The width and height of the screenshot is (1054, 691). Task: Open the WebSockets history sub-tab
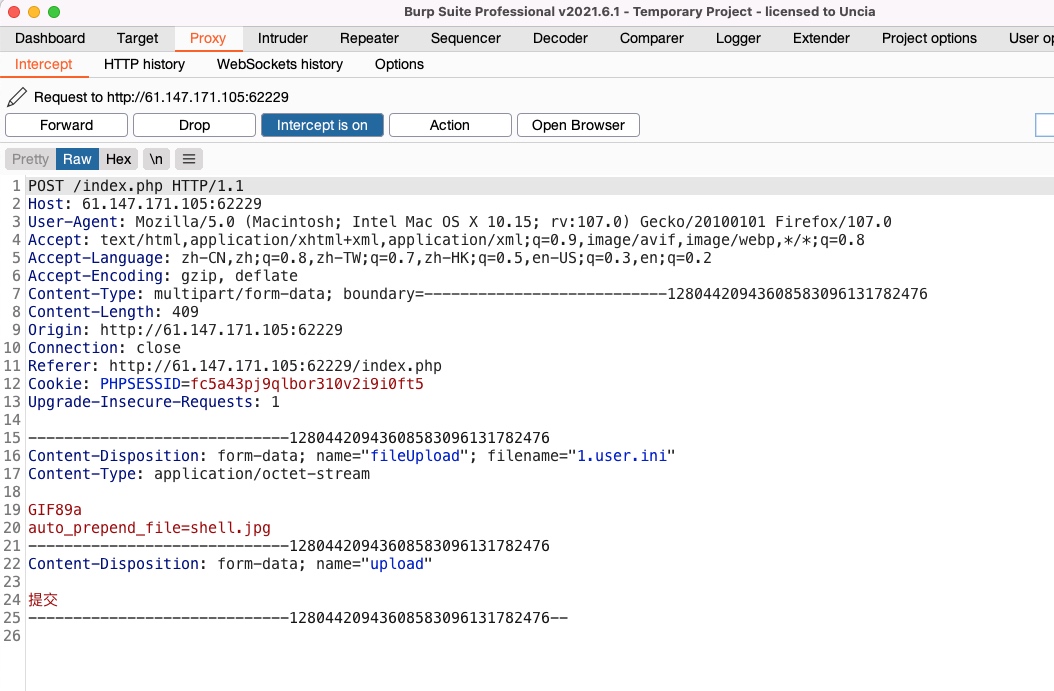point(280,65)
